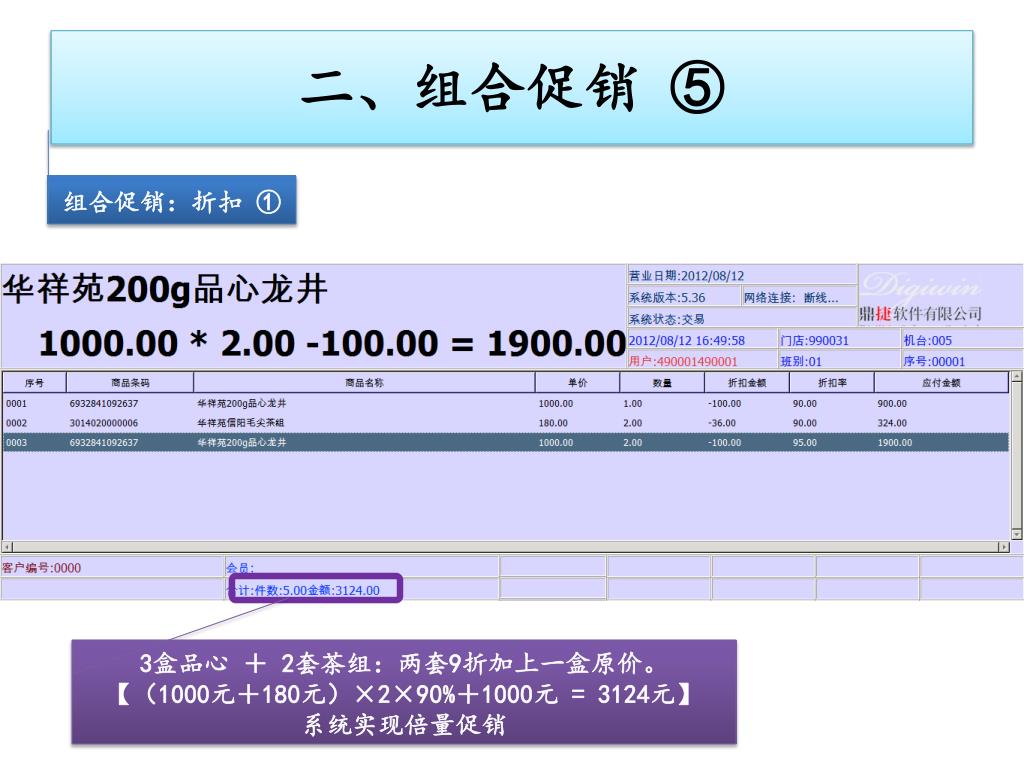Click the 商品条码 column header
Viewport: 1024px width, 768px height.
click(130, 383)
